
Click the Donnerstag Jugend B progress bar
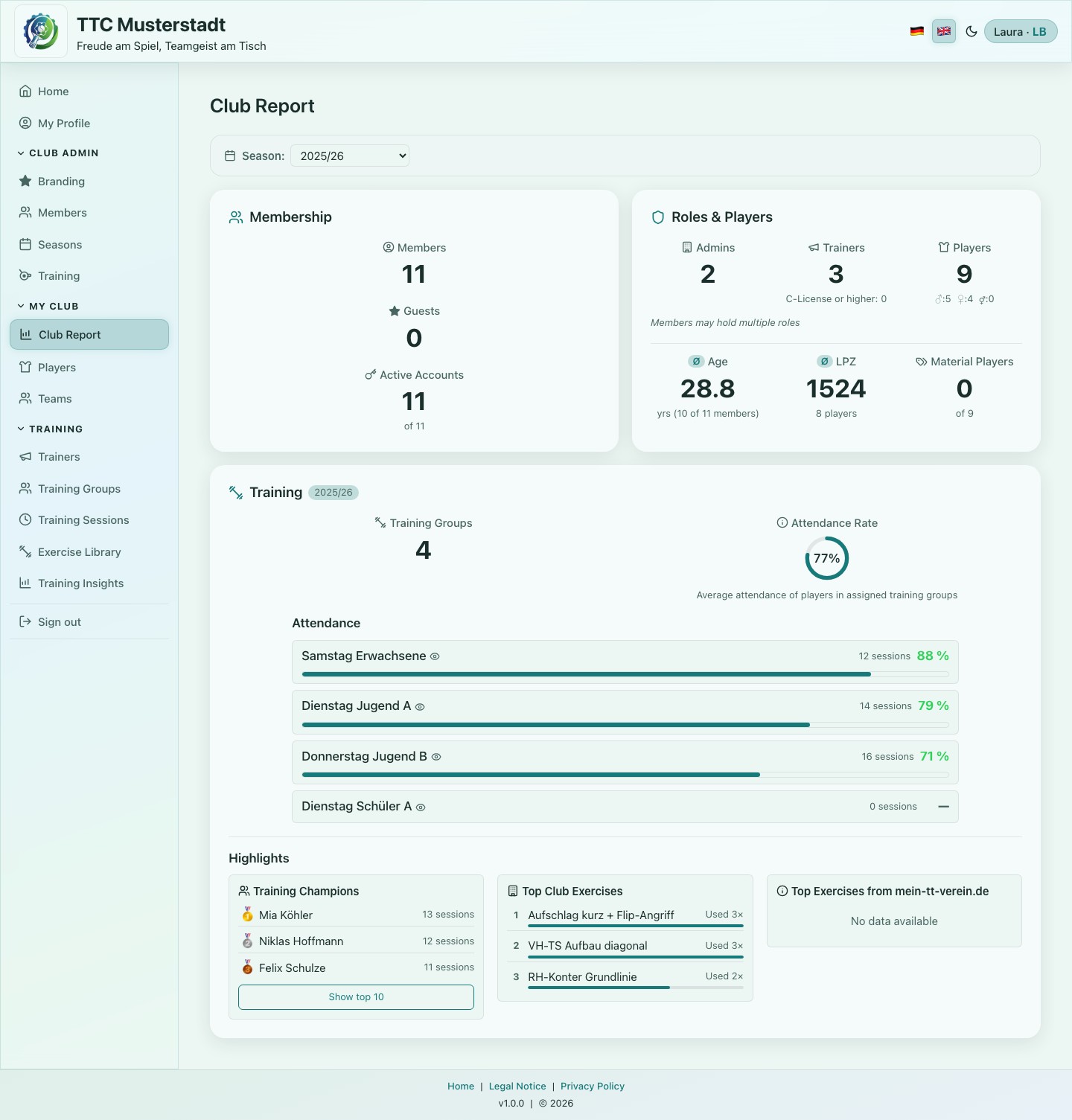click(x=625, y=775)
